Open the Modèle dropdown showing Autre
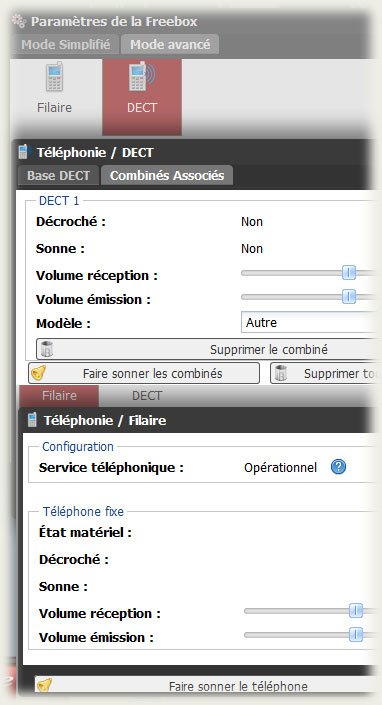 coord(308,322)
